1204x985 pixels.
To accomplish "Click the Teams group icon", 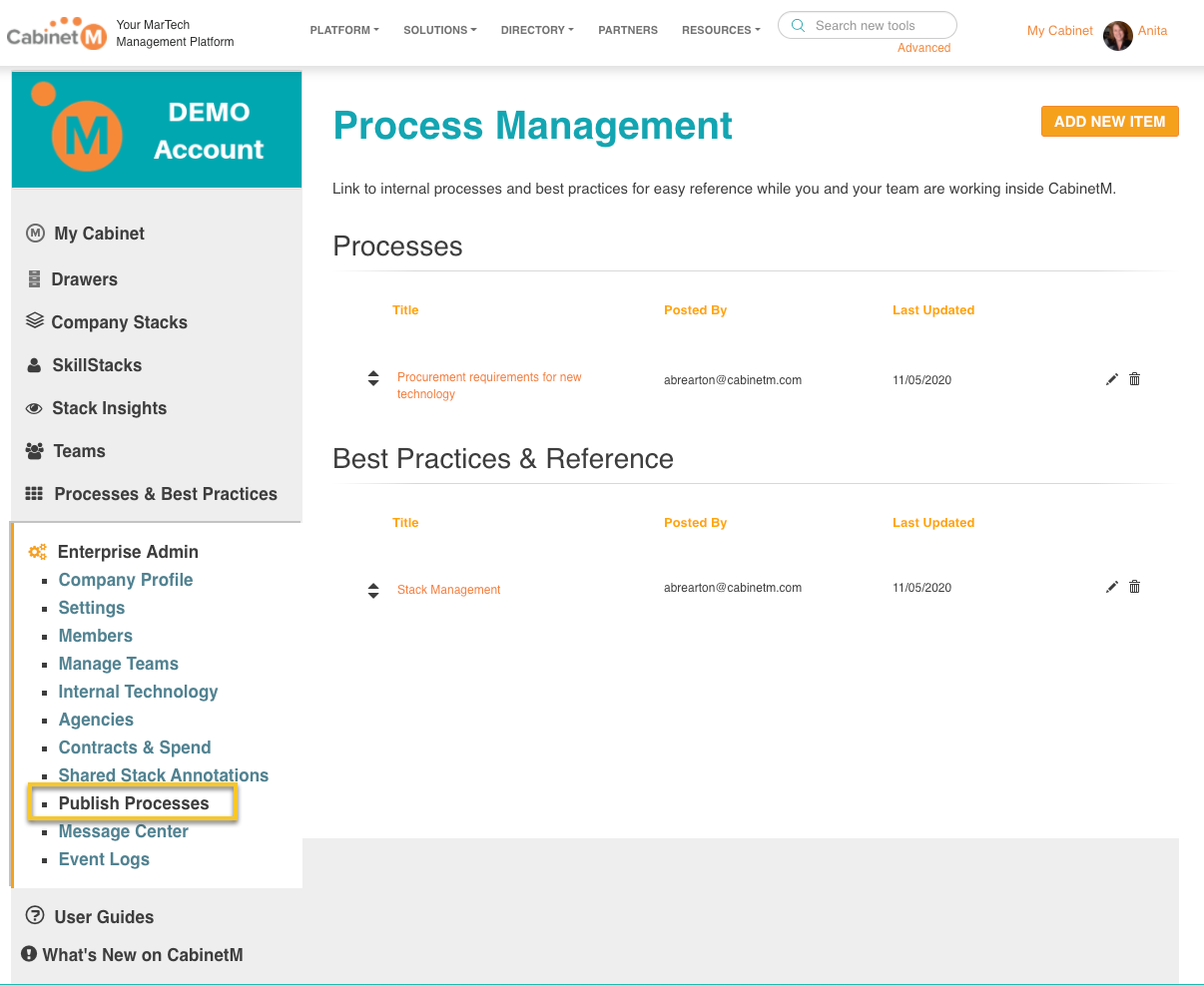I will coord(35,451).
